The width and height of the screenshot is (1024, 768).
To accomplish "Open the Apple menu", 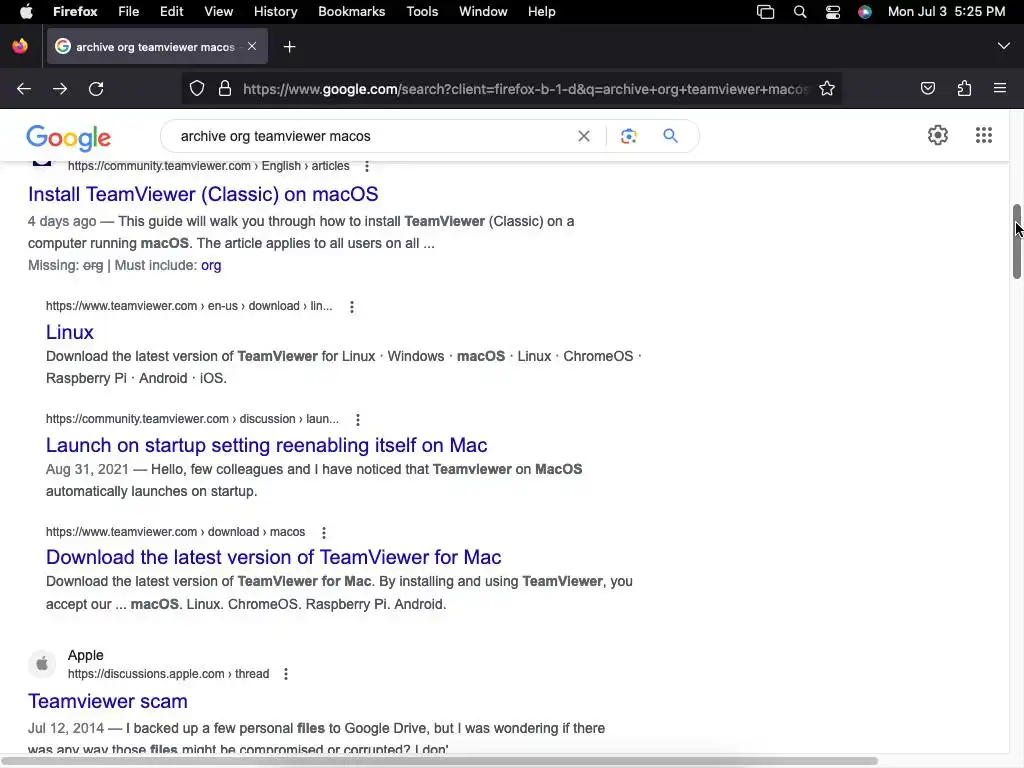I will pyautogui.click(x=26, y=12).
